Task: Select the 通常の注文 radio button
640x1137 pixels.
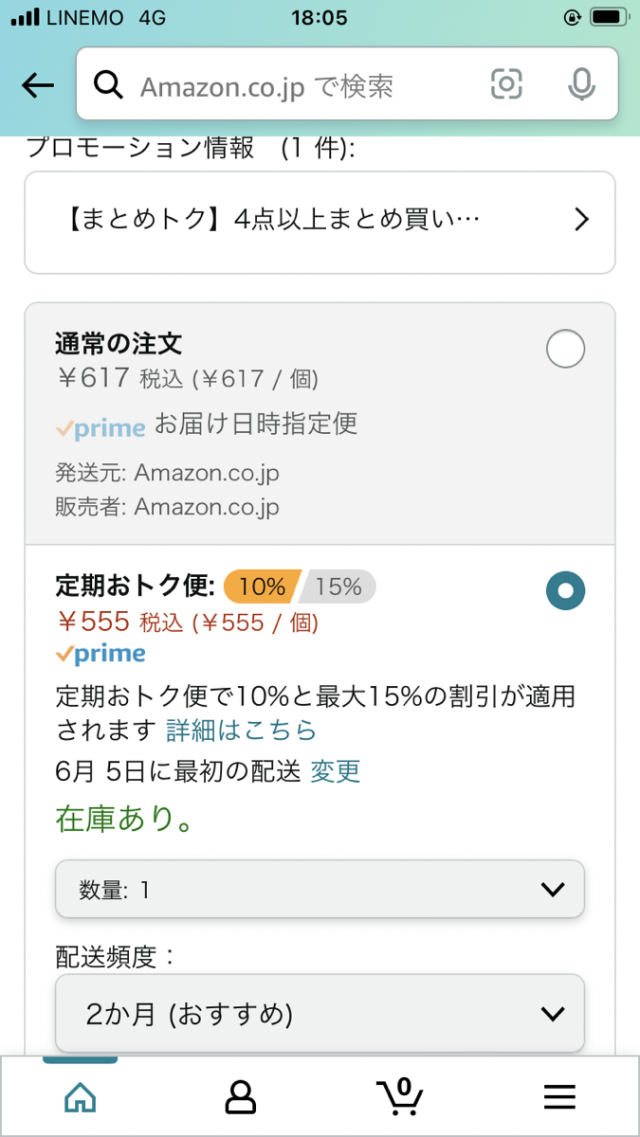Action: (x=566, y=350)
